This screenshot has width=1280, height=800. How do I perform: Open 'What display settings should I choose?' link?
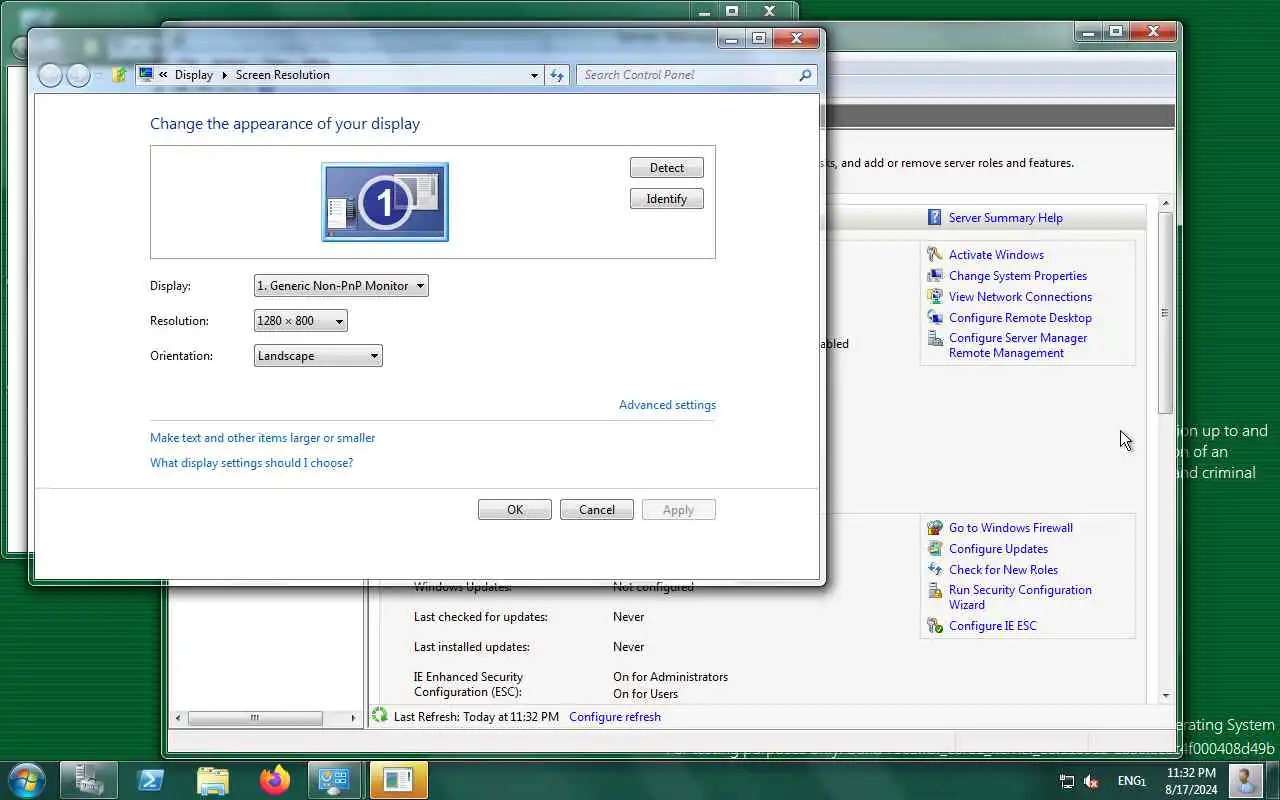251,463
